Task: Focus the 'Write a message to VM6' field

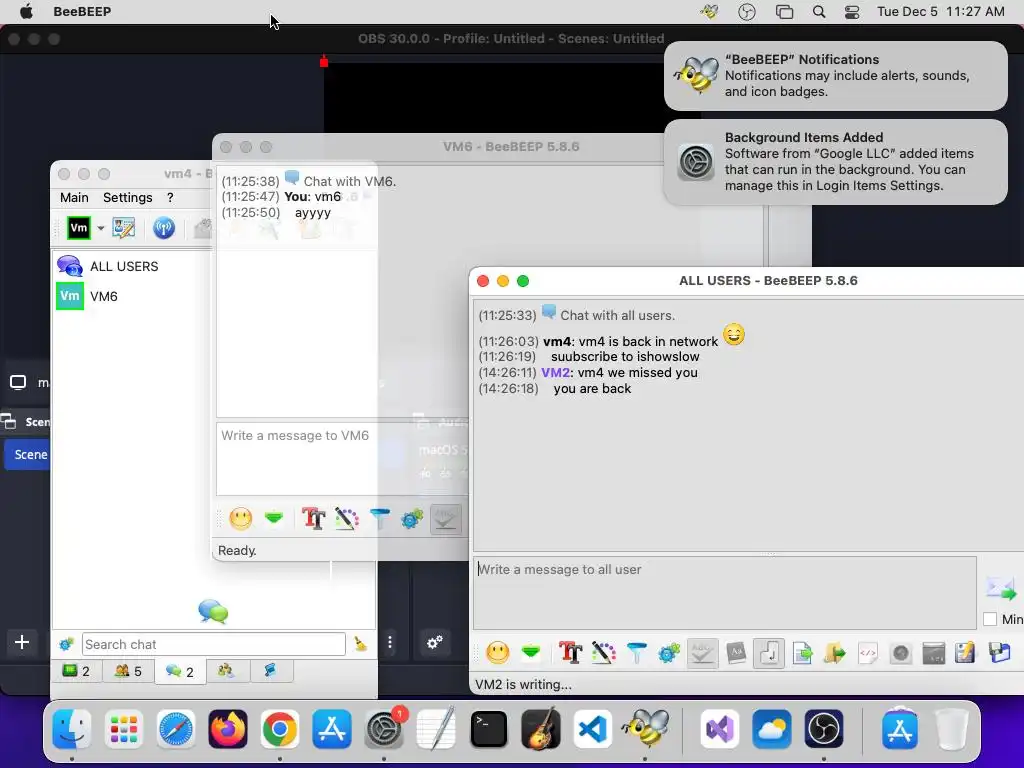Action: click(x=342, y=459)
